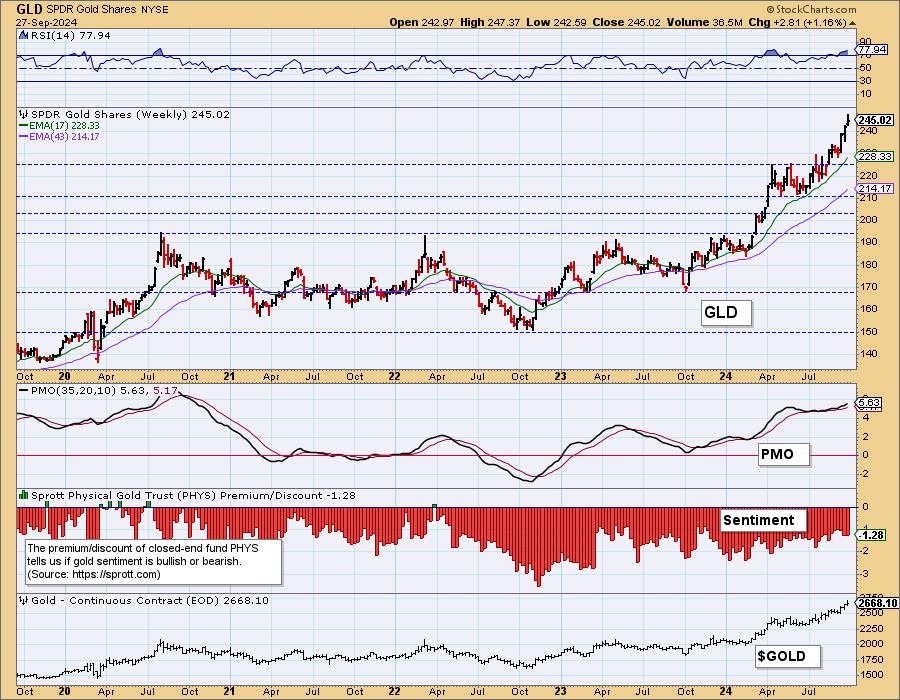Click the PHYS Premium/Discount -1.28 legend text
Viewport: 900px width, 700px height.
tap(193, 495)
